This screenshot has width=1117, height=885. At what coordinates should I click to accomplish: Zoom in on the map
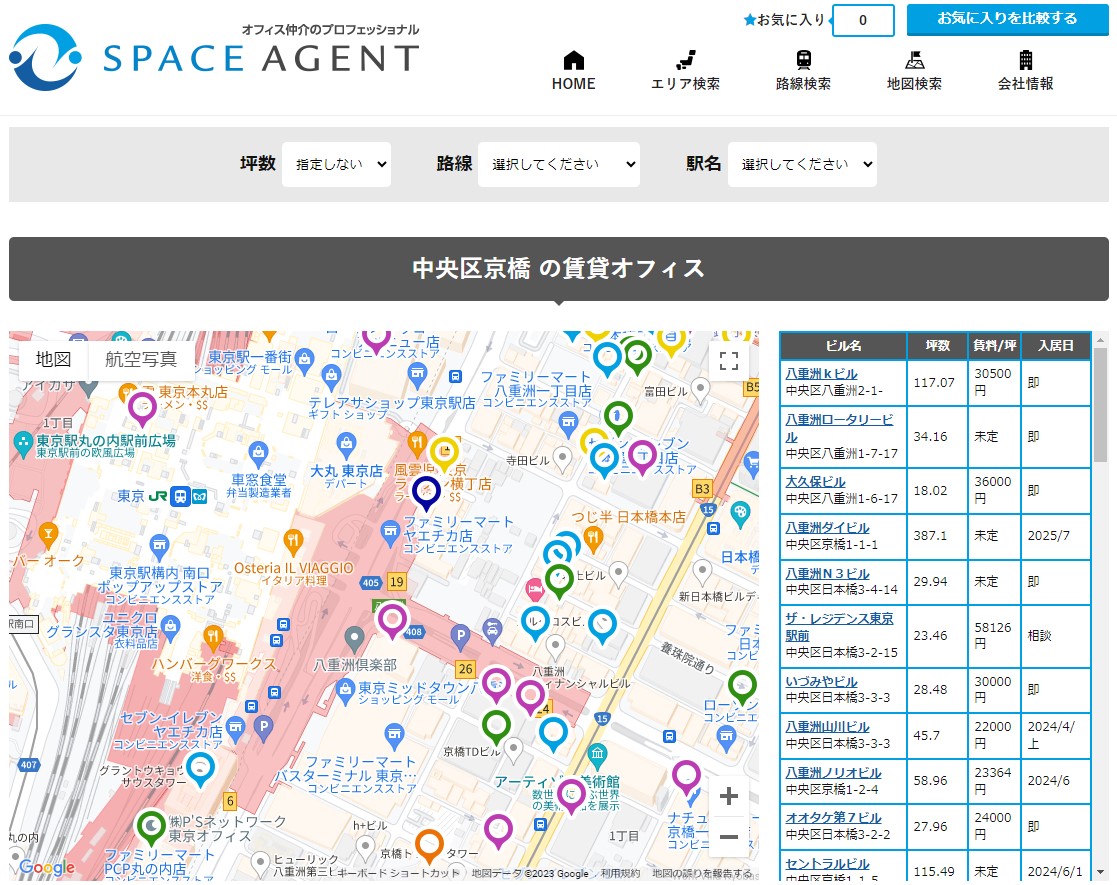click(729, 796)
